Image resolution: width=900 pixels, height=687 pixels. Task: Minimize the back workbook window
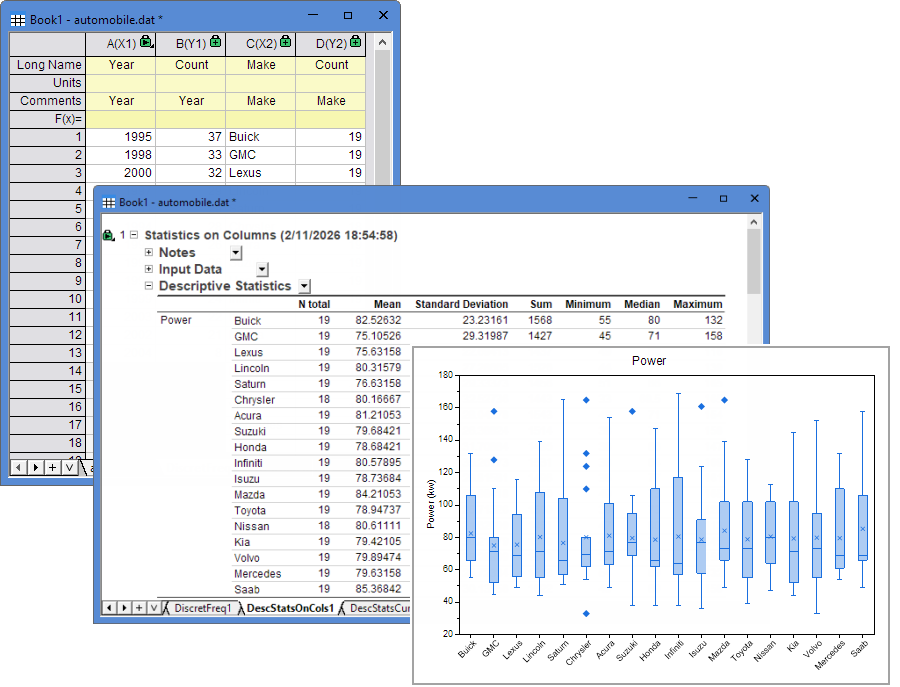(x=313, y=15)
